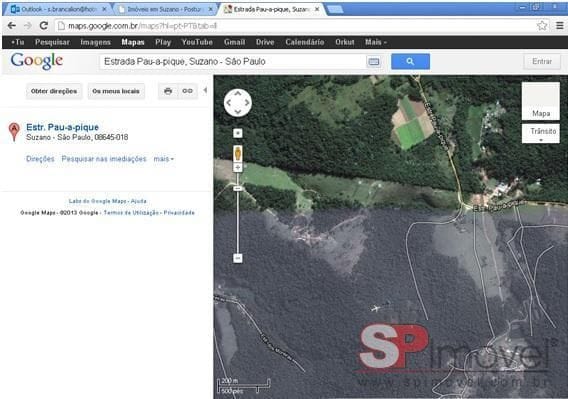
Task: Open Labs do Google Maps link
Action: tap(97, 201)
